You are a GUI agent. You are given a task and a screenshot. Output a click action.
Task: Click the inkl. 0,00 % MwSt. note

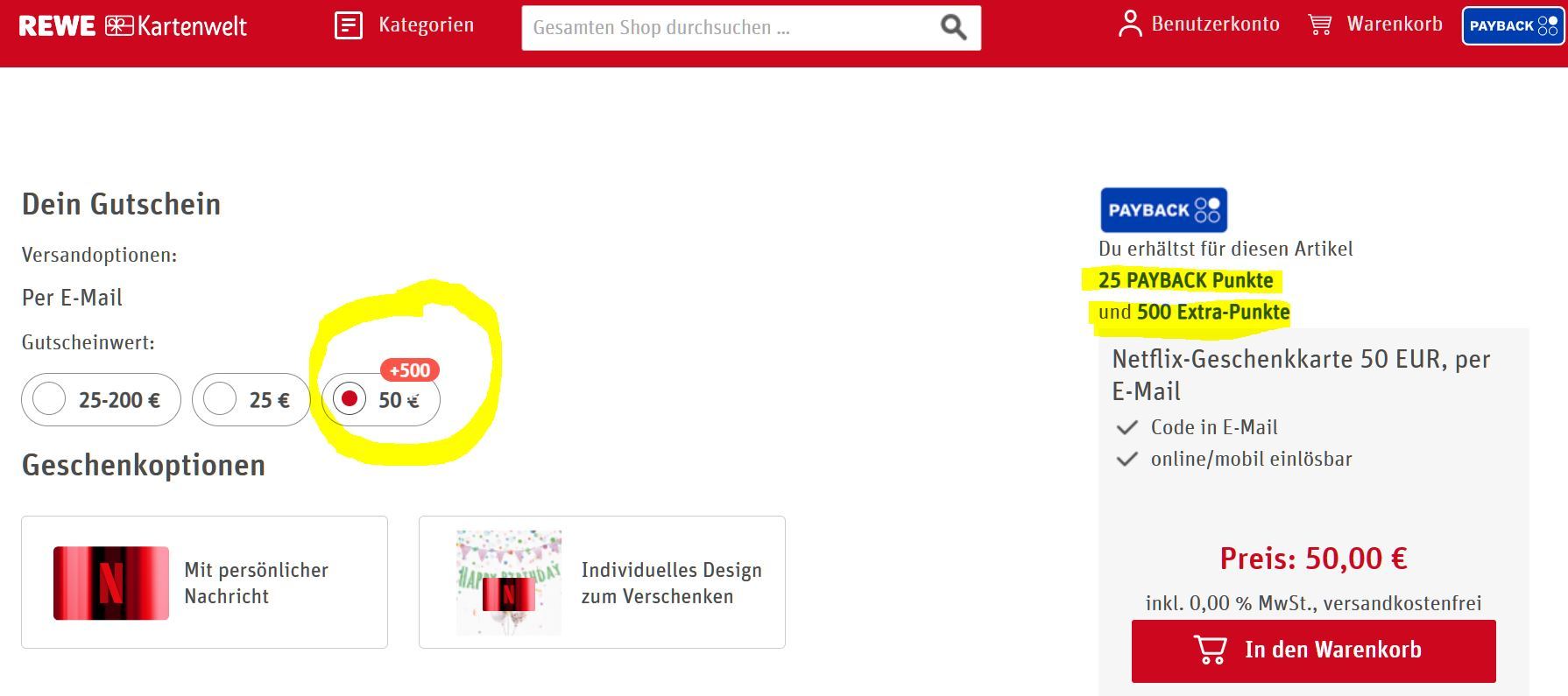(x=1313, y=603)
